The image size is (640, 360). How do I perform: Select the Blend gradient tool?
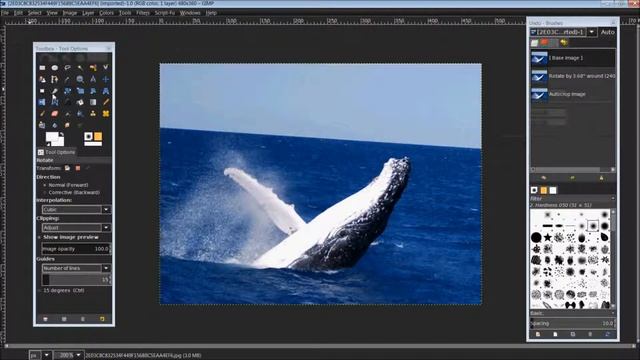click(x=93, y=102)
